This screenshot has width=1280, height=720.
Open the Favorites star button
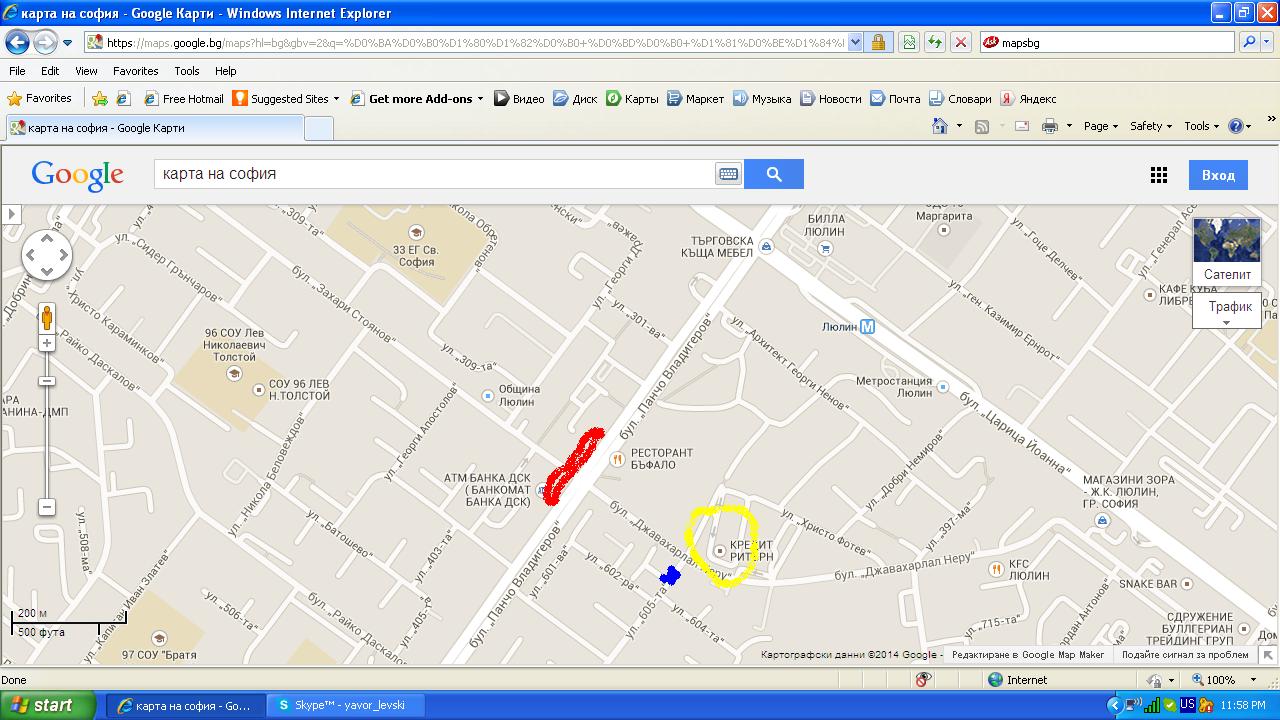pyautogui.click(x=40, y=98)
